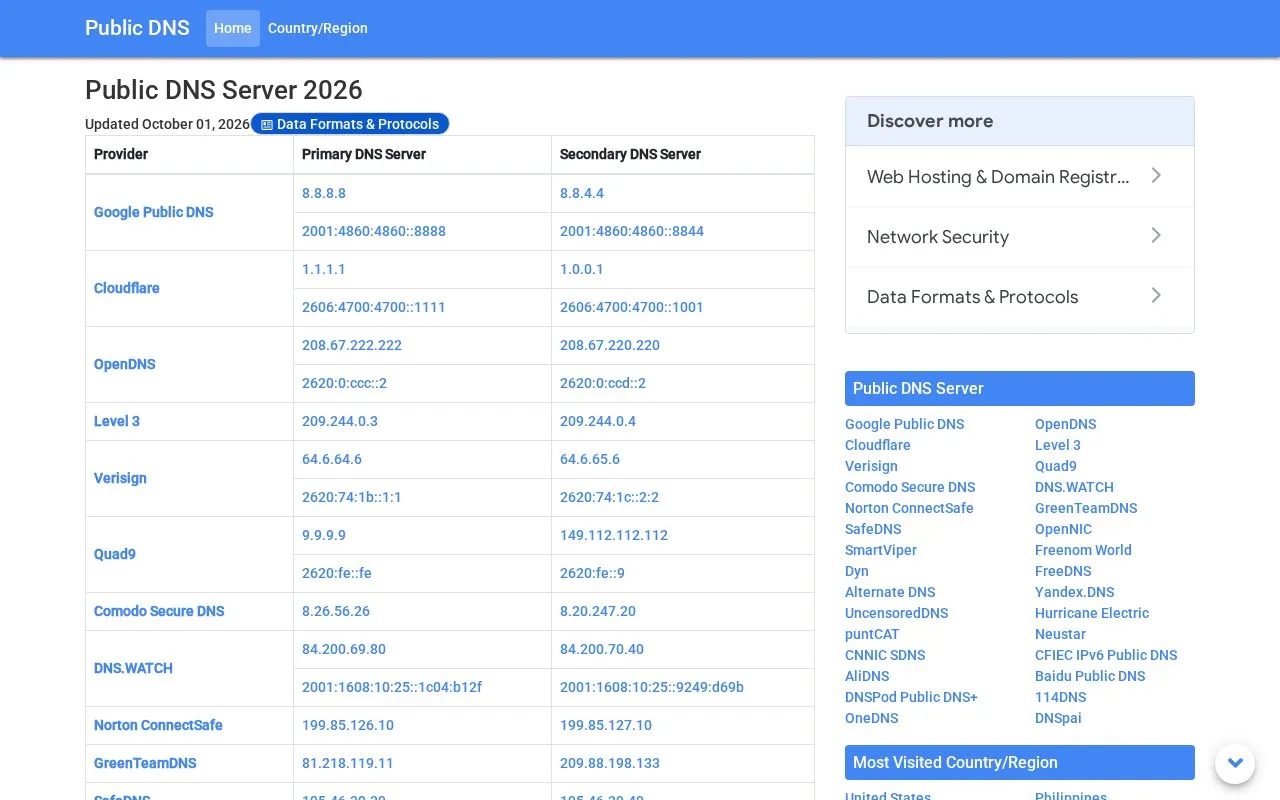Image resolution: width=1280 pixels, height=800 pixels.
Task: Open DNS.WATCH provider in table
Action: click(x=133, y=668)
